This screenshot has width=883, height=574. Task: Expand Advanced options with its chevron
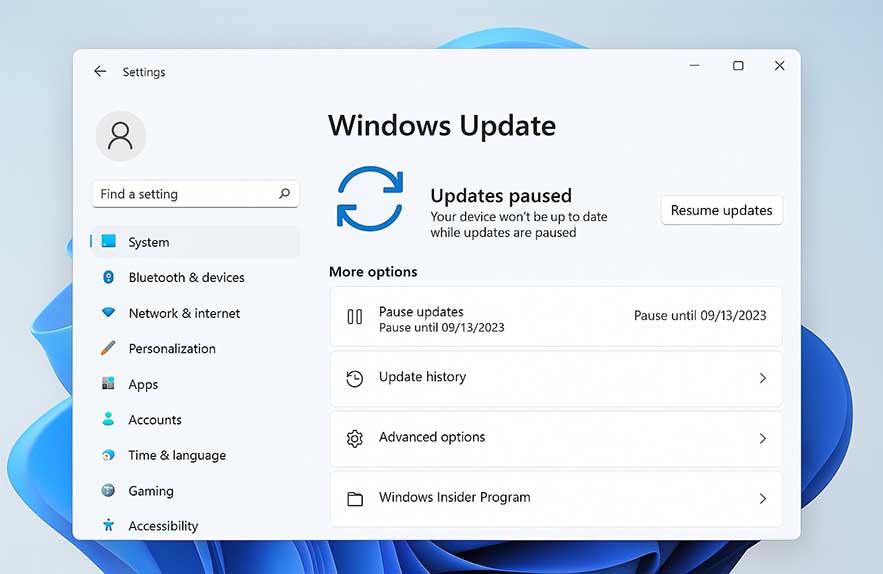tap(762, 438)
